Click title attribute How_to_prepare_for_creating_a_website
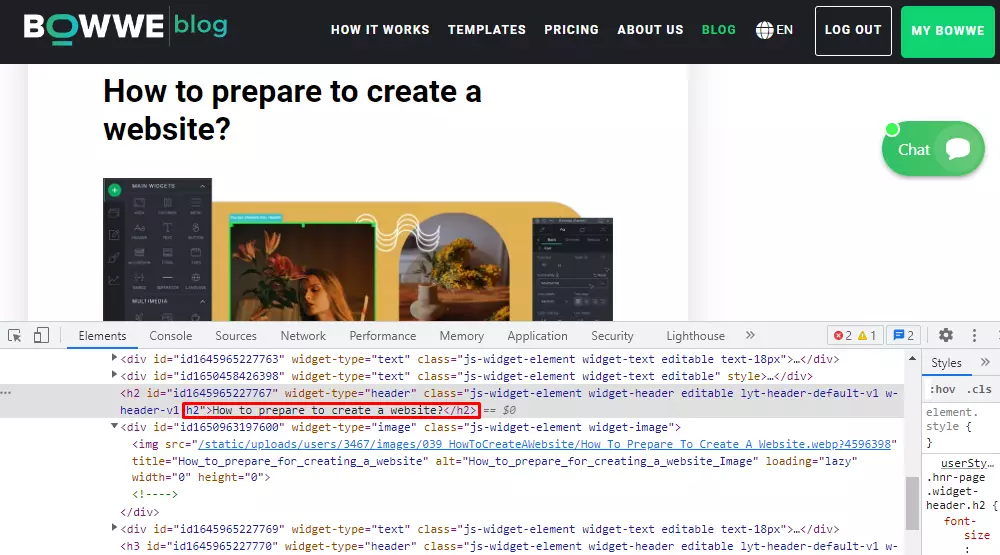The image size is (1000, 555). (280, 461)
